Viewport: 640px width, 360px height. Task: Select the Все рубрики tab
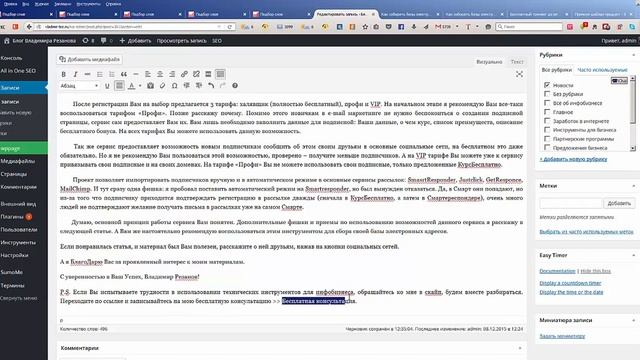coord(556,70)
